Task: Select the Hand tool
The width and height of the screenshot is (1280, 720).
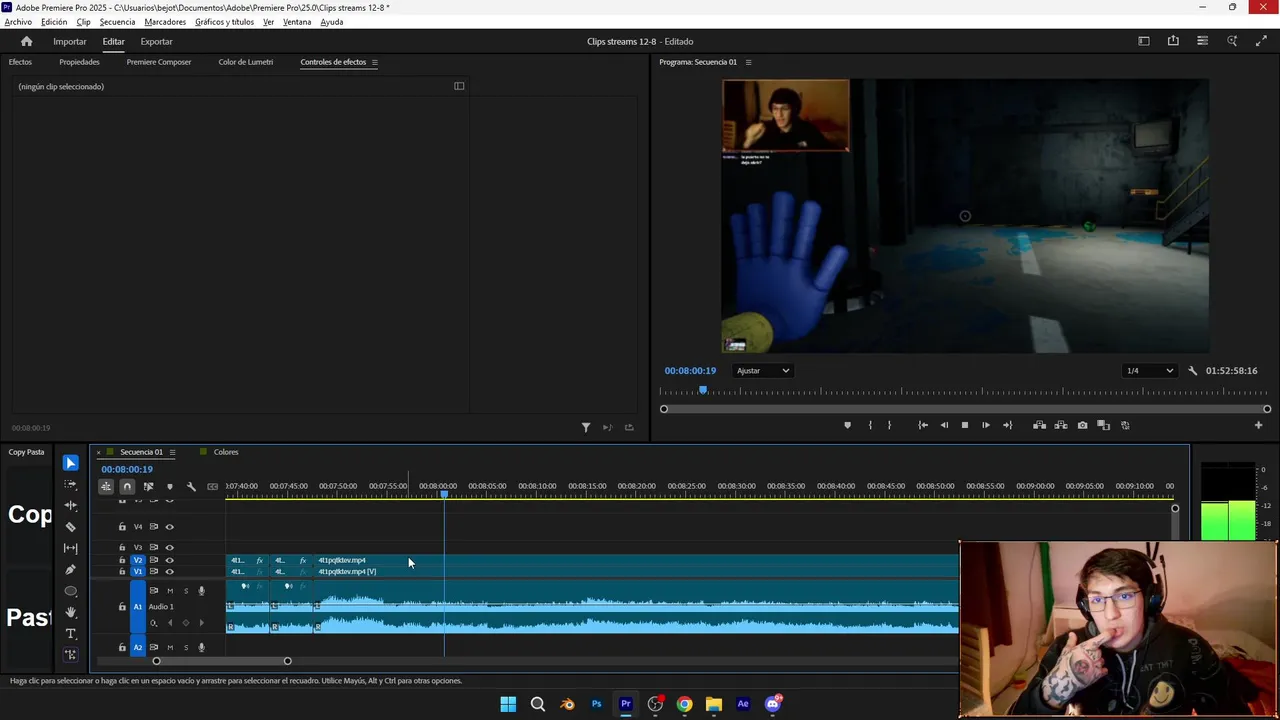Action: click(70, 612)
